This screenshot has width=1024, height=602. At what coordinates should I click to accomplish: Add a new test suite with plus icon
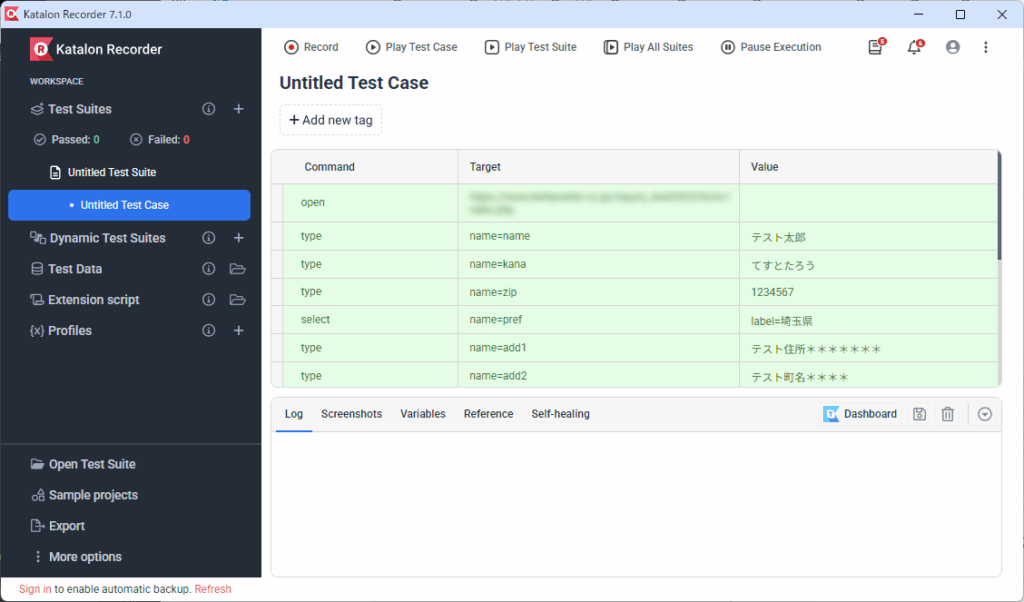coord(238,109)
